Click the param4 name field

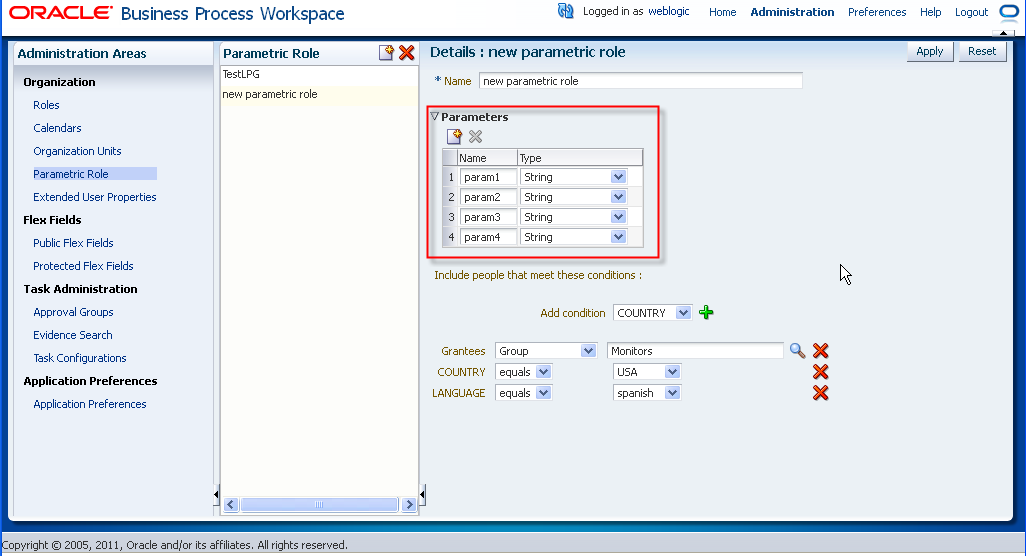click(488, 237)
